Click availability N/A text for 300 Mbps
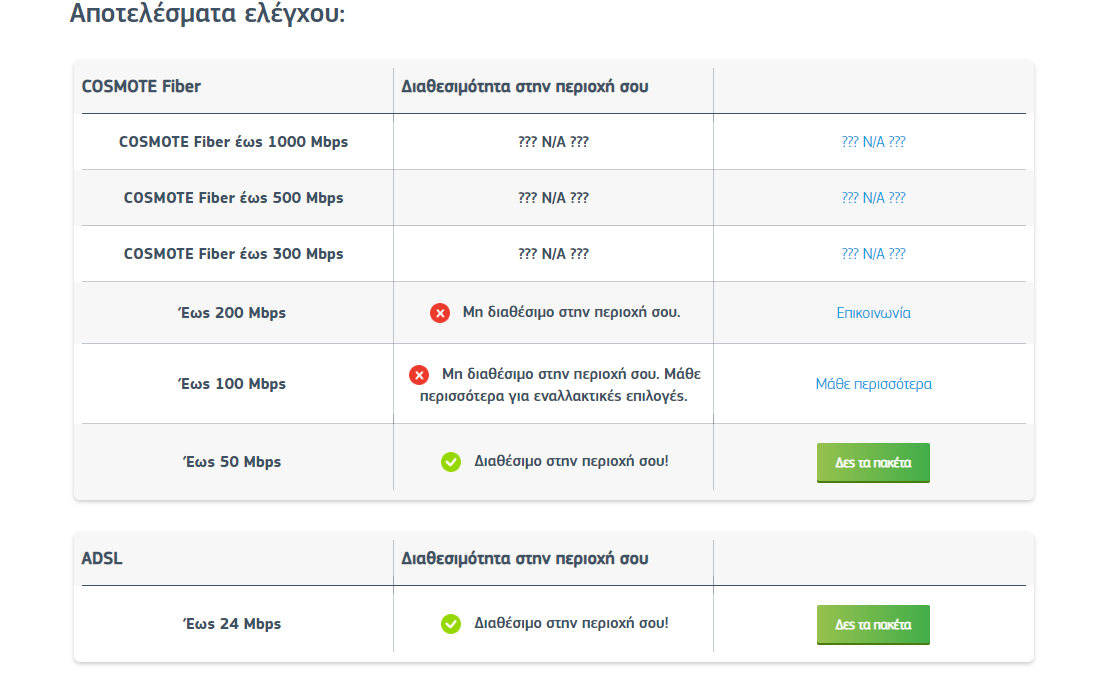 point(553,254)
